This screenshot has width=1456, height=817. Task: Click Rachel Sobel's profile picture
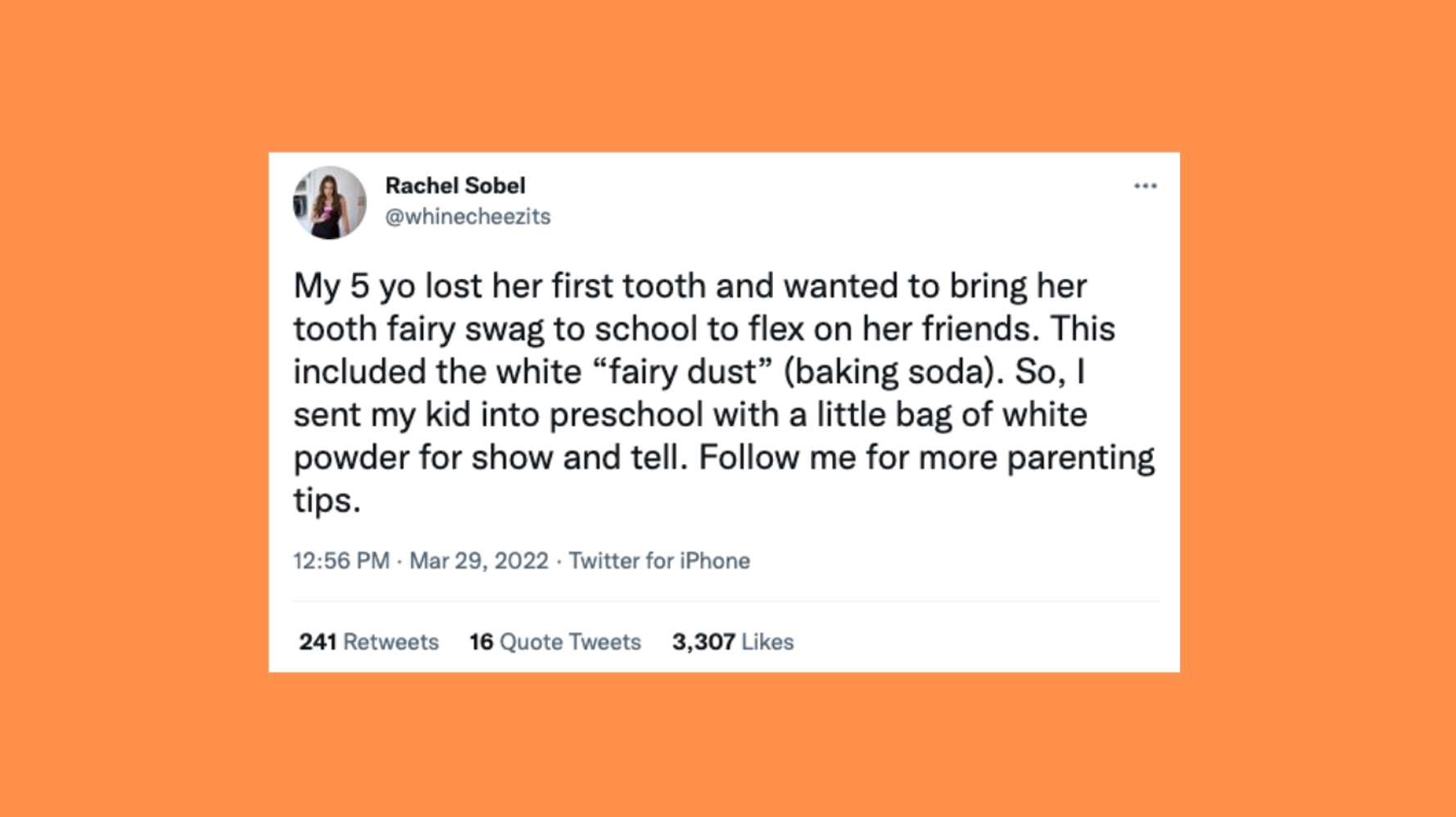point(329,202)
